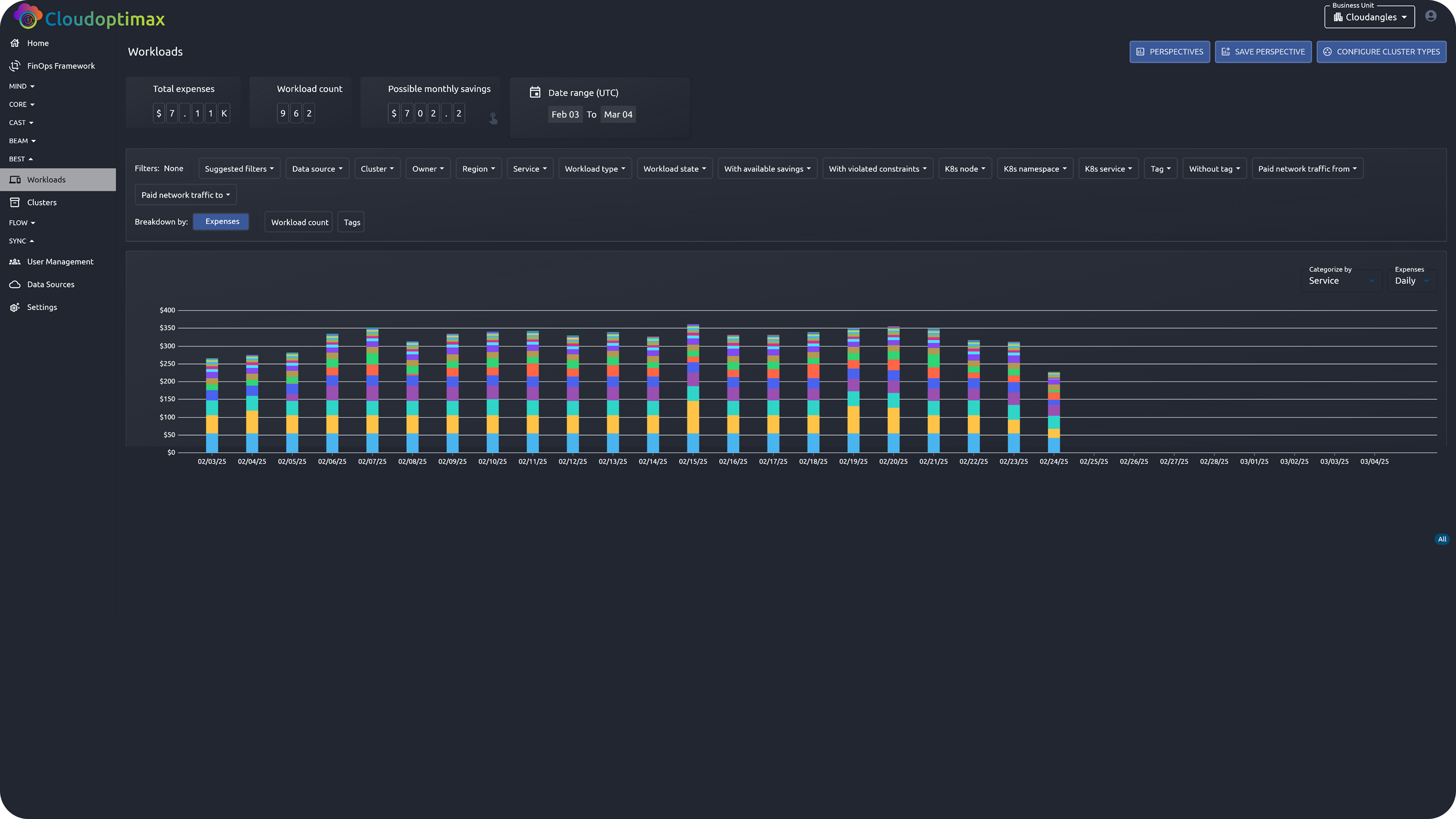Open the With available savings filter
The height and width of the screenshot is (819, 1456).
767,169
